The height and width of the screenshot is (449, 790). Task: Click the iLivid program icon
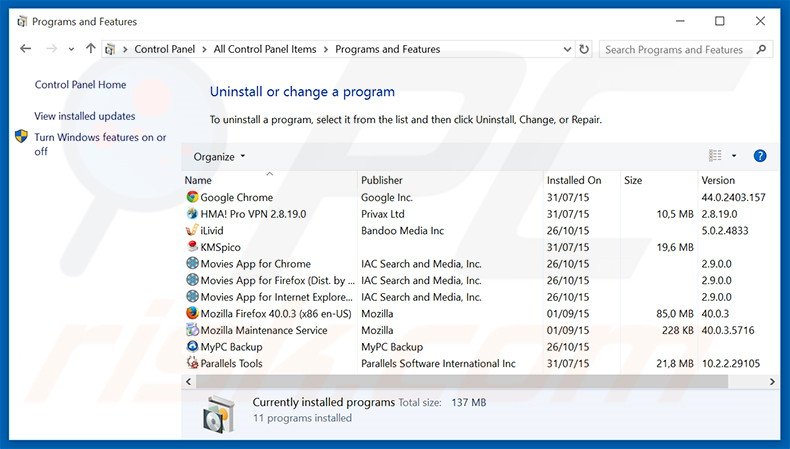(192, 230)
